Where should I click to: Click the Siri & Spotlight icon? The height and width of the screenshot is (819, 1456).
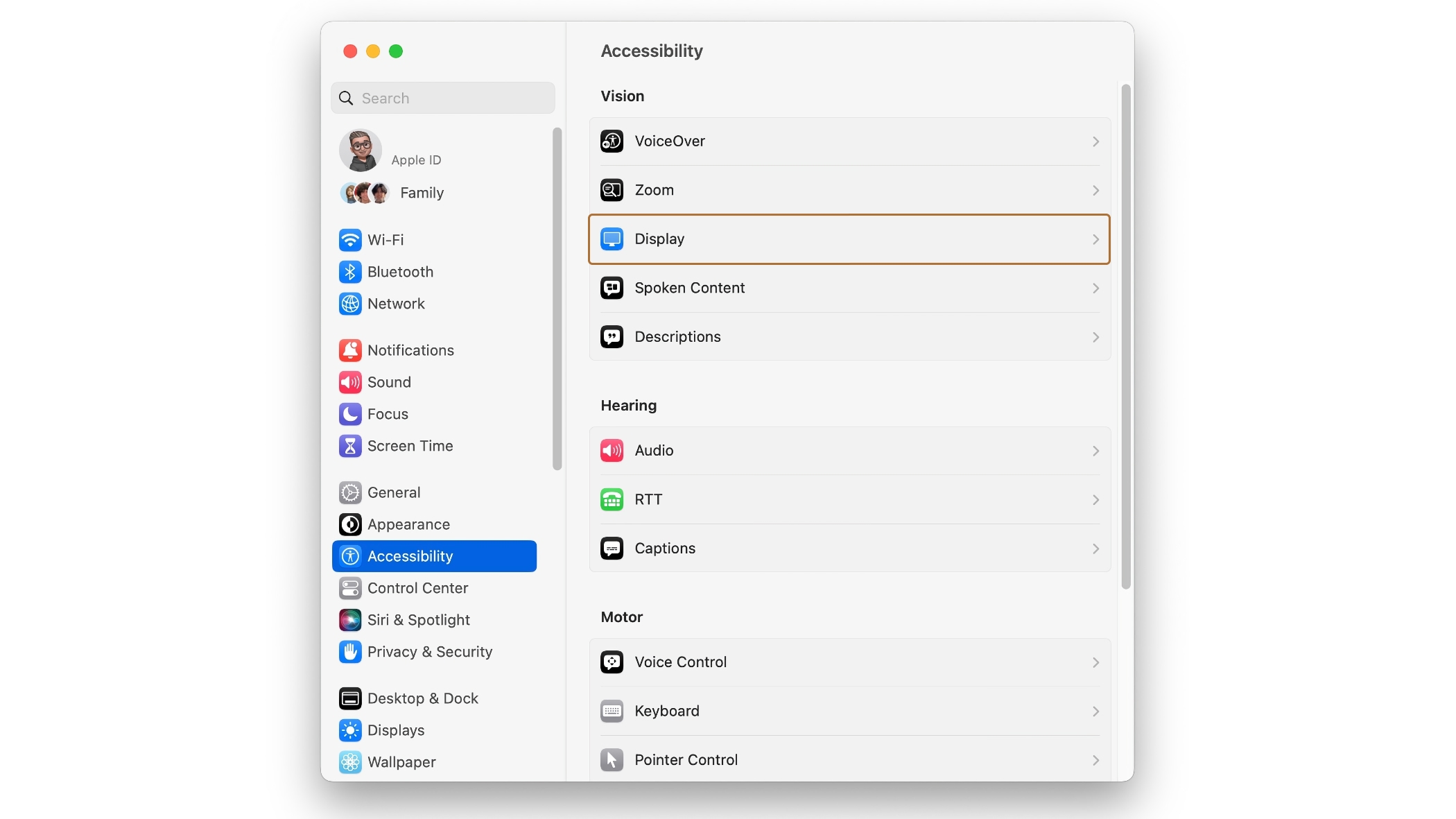350,620
